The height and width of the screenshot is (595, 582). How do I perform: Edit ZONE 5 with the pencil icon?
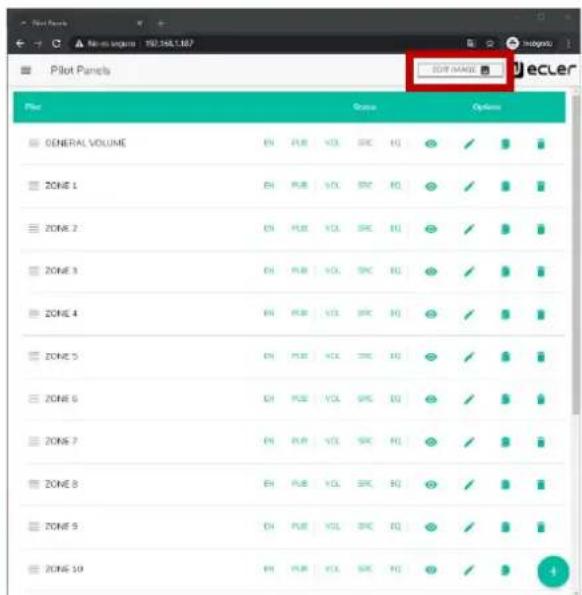pos(469,357)
